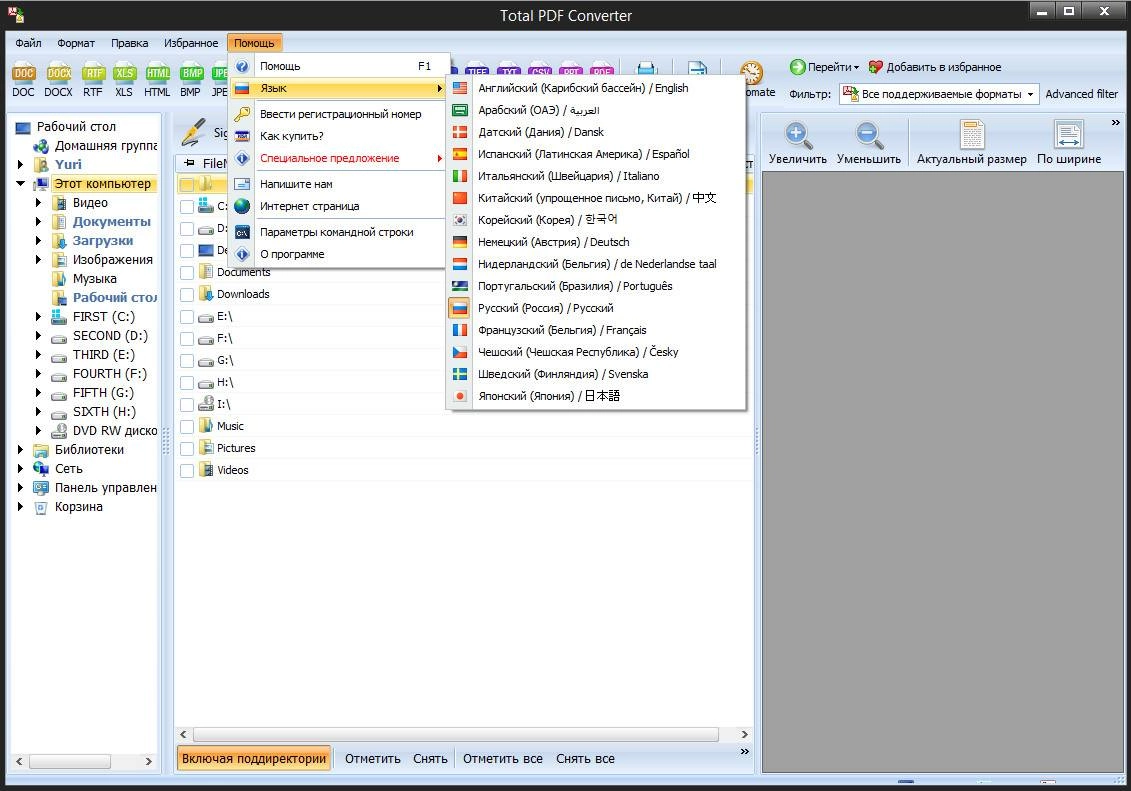The width and height of the screenshot is (1131, 791).
Task: Expand the Библиотеки tree node
Action: (x=20, y=449)
